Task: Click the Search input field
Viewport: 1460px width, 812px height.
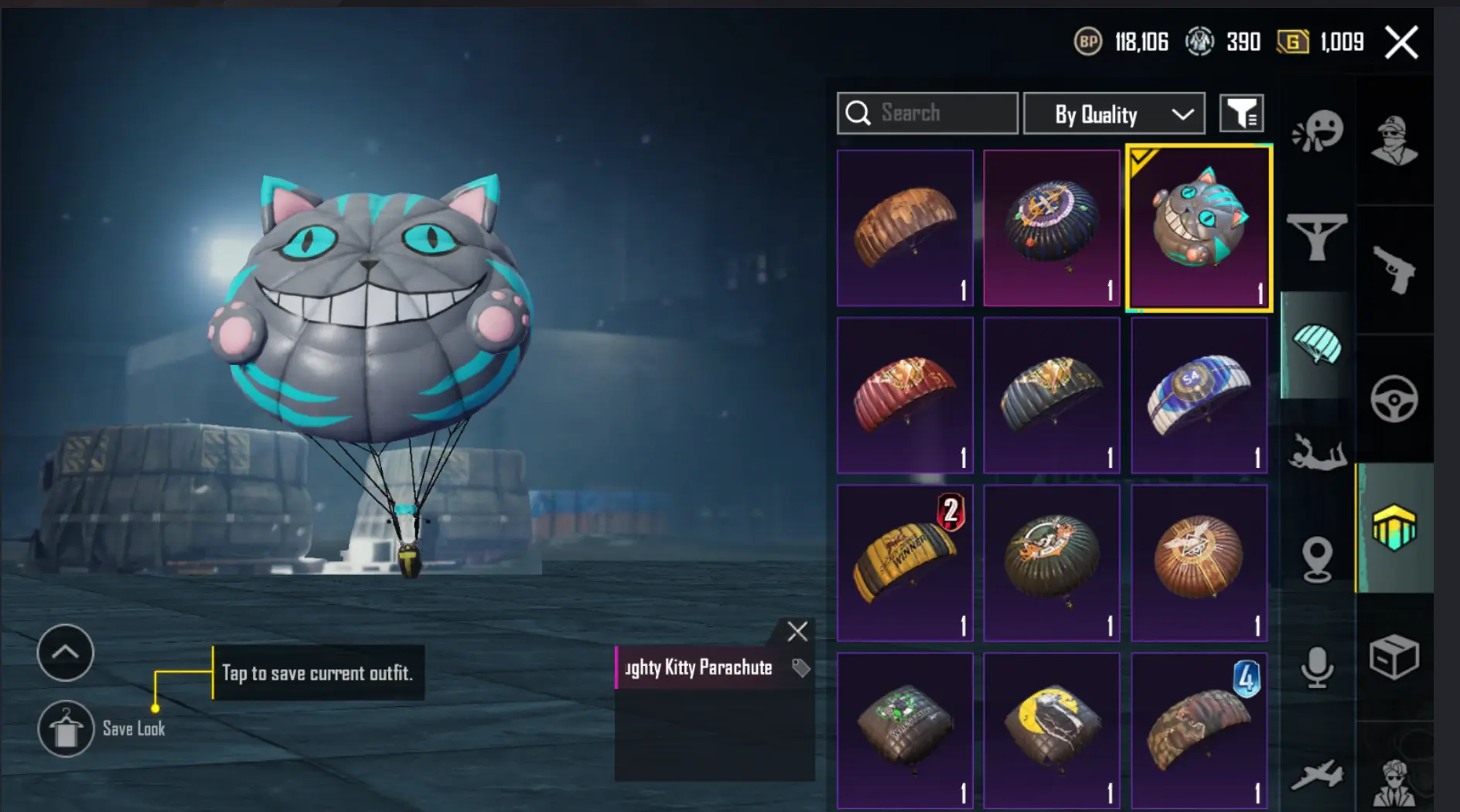Action: 927,113
